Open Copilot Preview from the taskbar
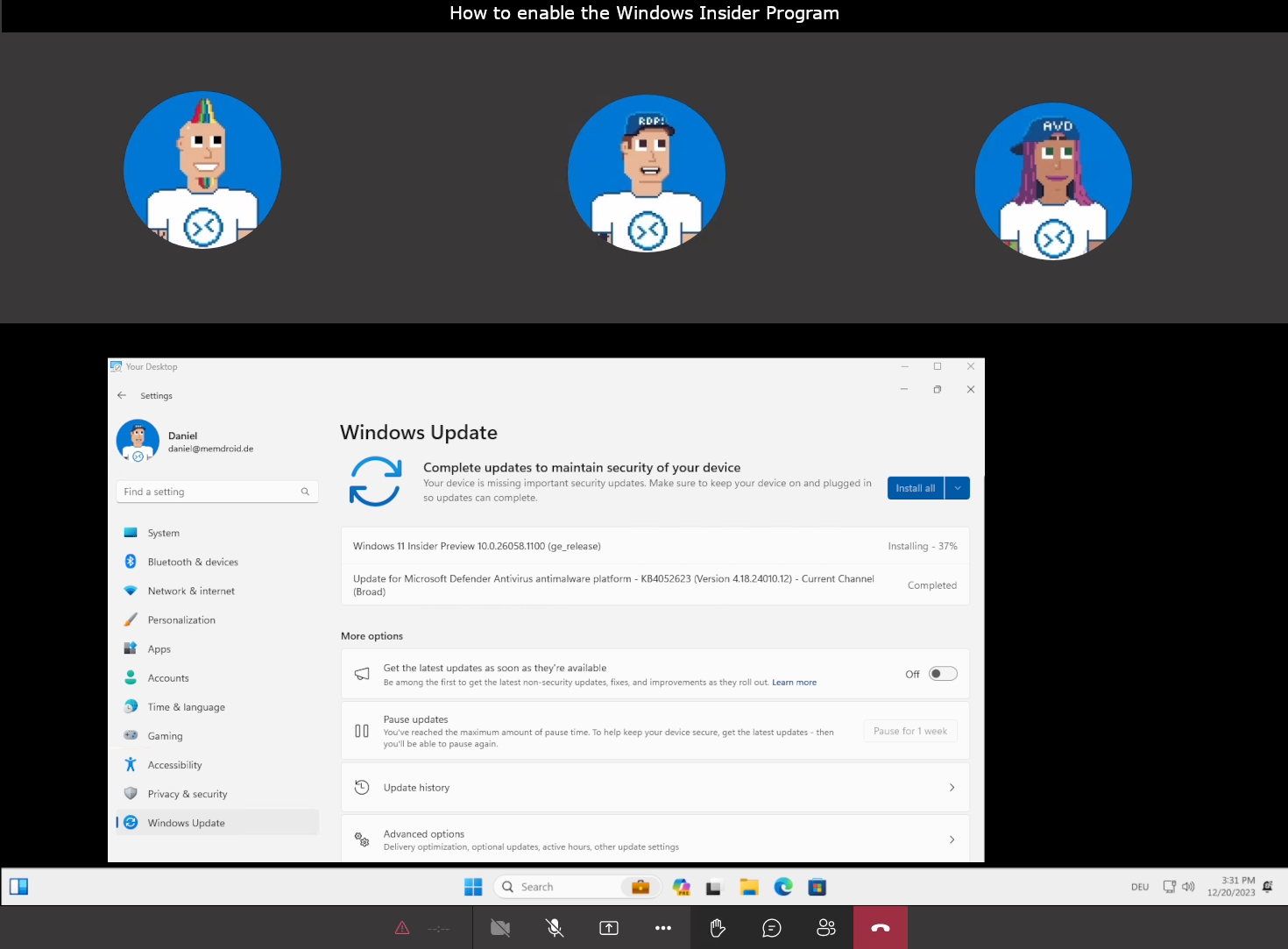The image size is (1288, 949). coord(682,887)
